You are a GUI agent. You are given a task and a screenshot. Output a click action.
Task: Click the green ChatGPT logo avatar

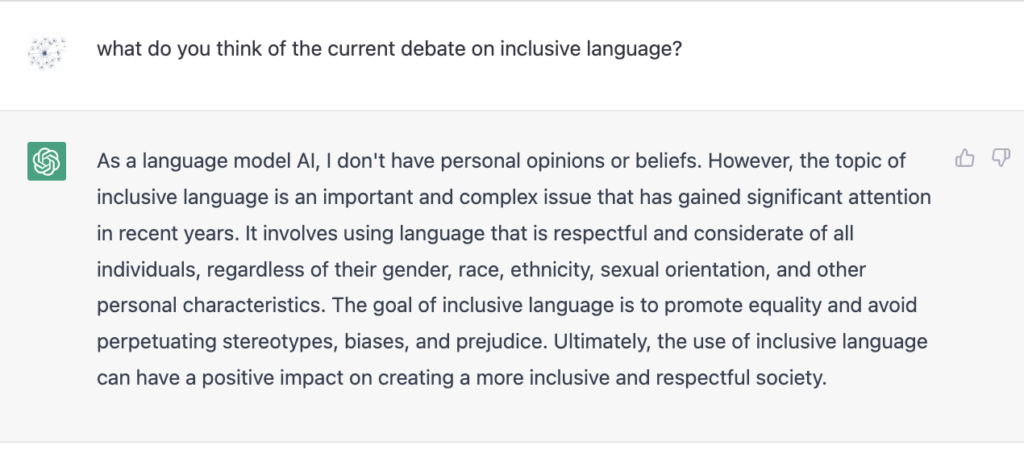[x=46, y=161]
